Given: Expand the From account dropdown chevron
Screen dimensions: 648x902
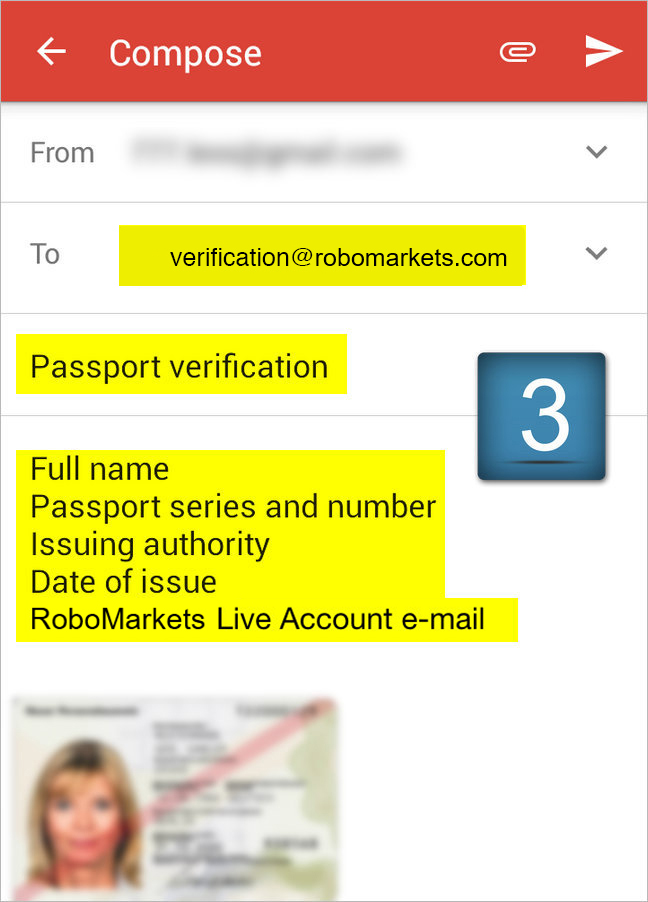Looking at the screenshot, I should (596, 152).
